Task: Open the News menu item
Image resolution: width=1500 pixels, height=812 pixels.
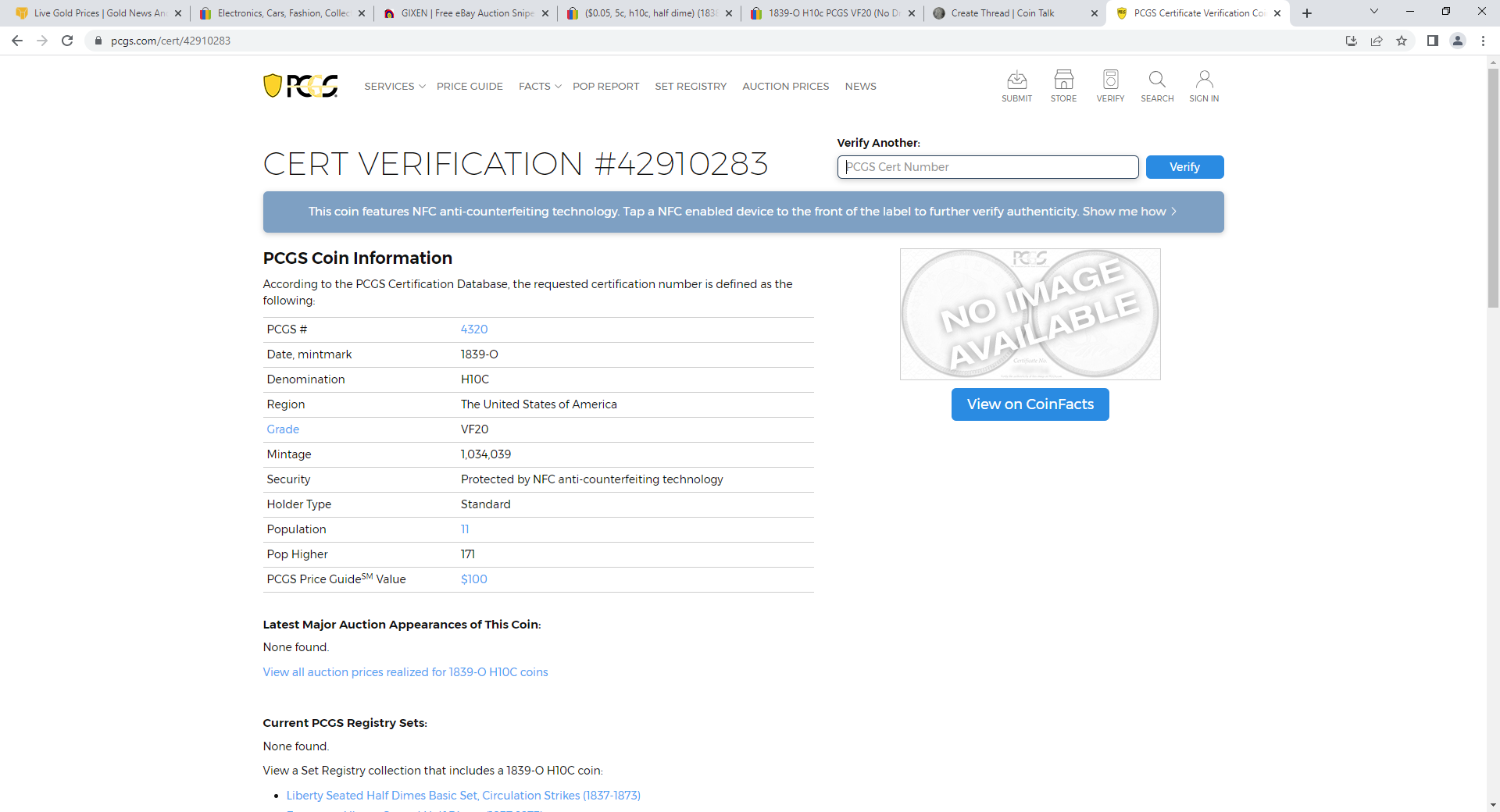Action: 860,86
